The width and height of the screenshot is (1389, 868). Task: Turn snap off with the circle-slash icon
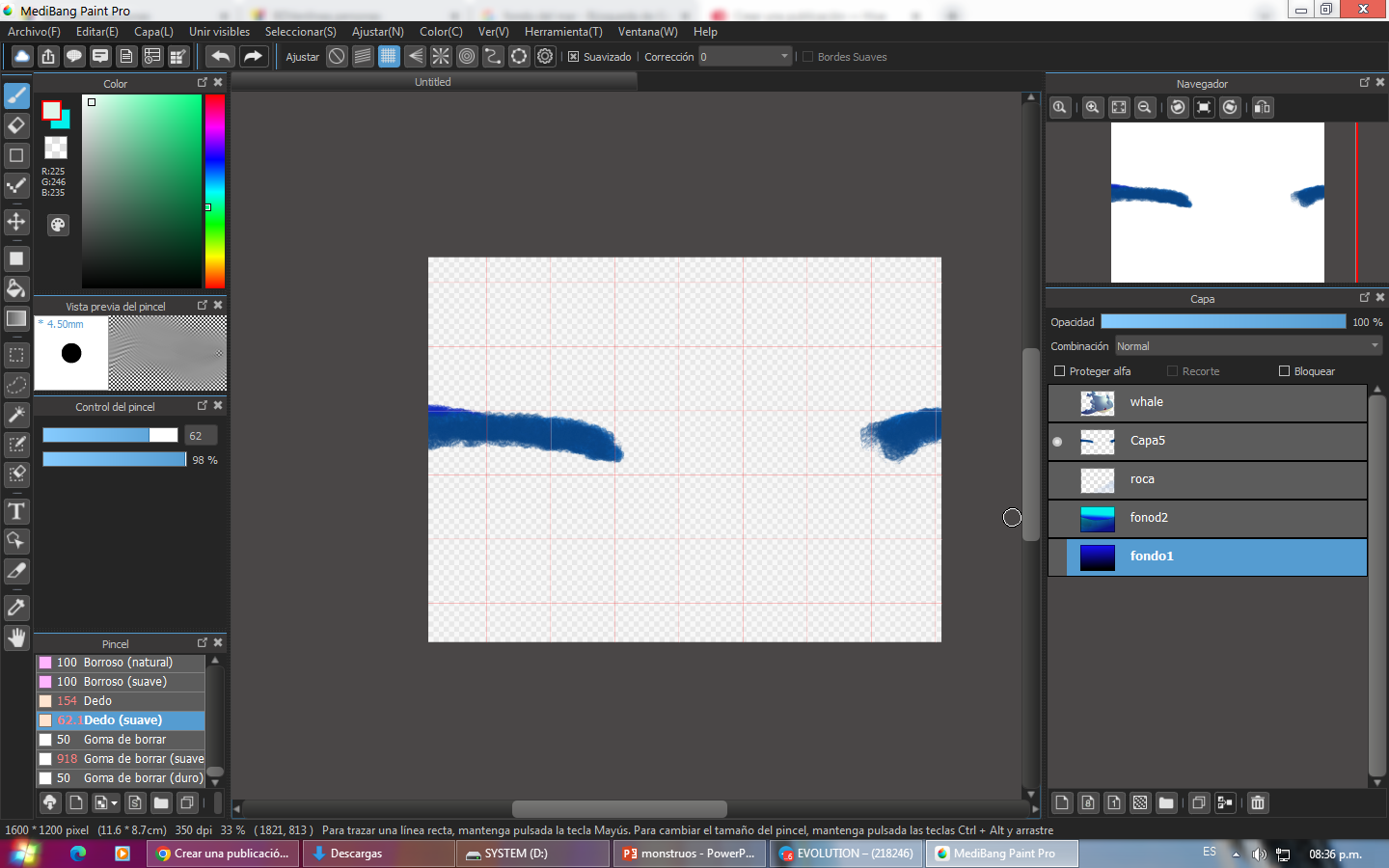coord(337,56)
